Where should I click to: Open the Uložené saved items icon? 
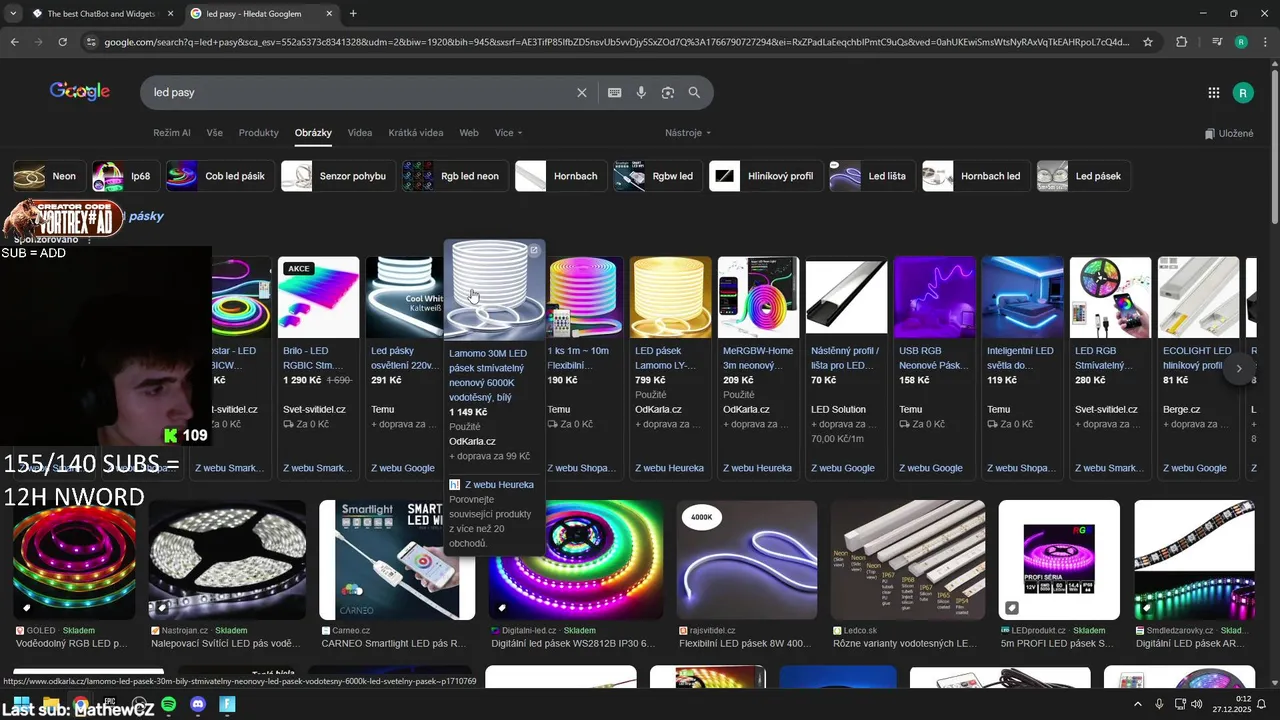coord(1229,133)
